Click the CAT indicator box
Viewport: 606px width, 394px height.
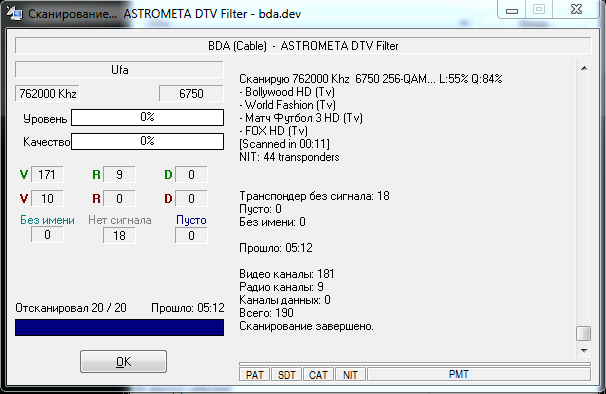318,375
